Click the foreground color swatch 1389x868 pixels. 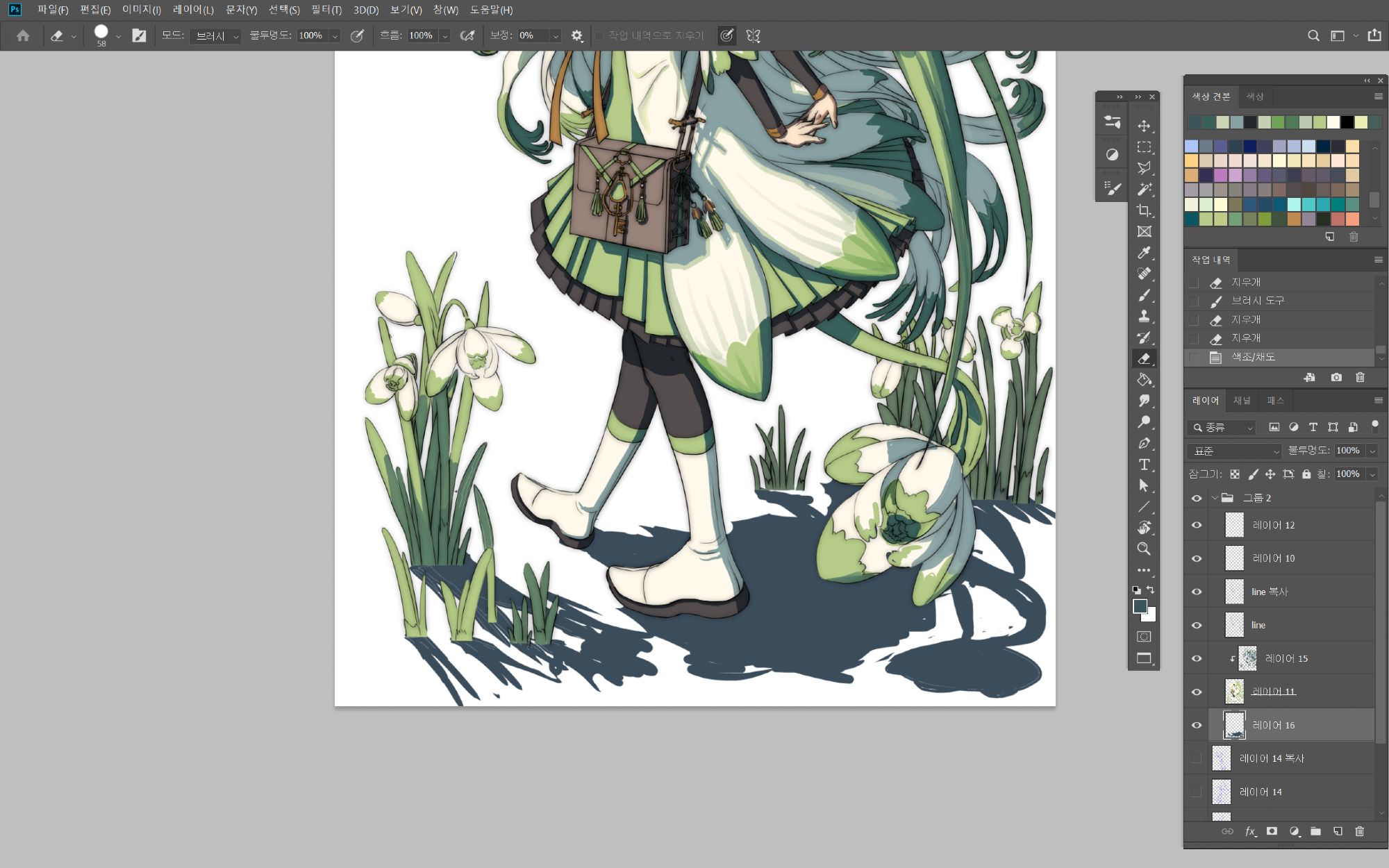1140,606
